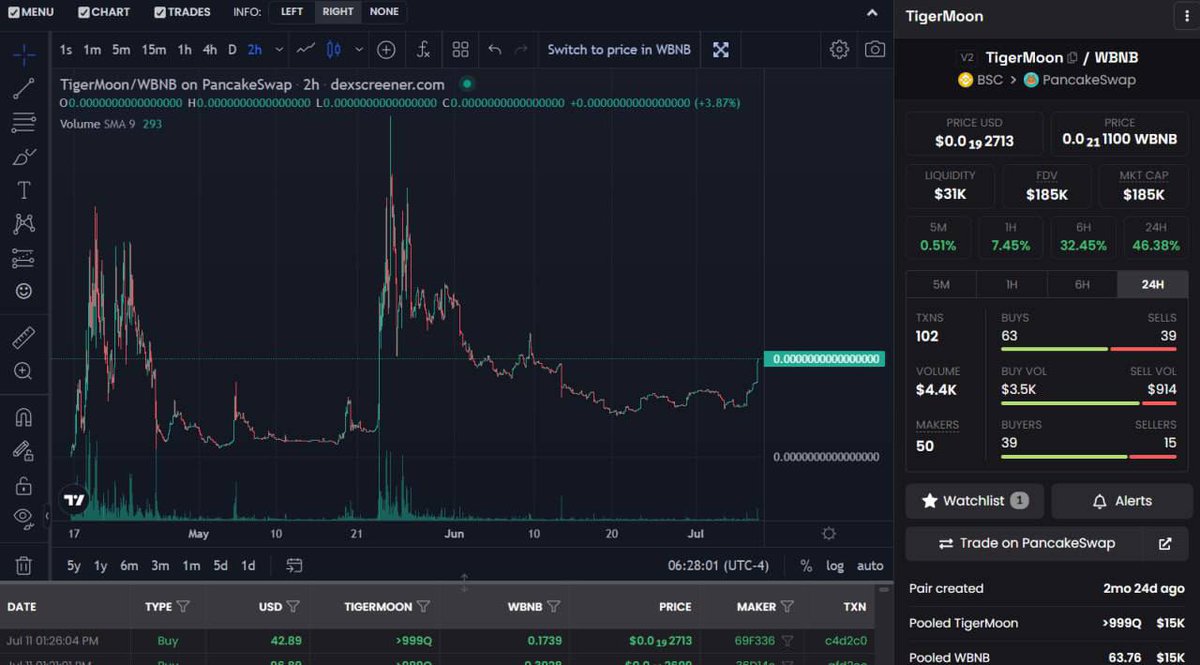Set info panel to LEFT

pyautogui.click(x=292, y=12)
